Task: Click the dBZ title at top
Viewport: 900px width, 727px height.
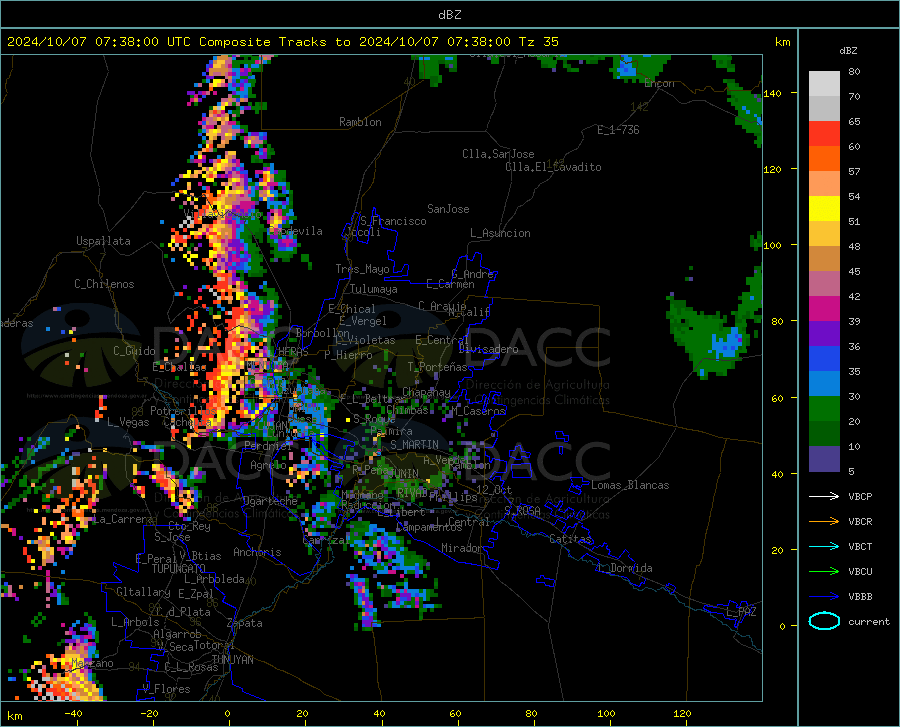Action: [449, 15]
